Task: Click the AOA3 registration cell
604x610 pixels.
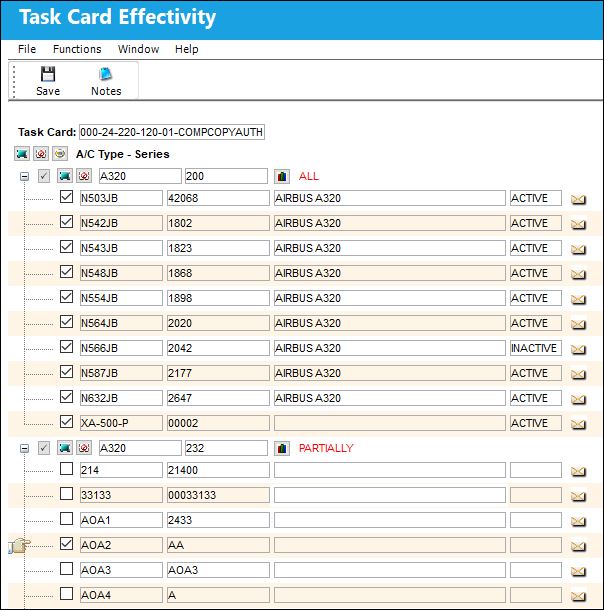Action: coord(121,570)
